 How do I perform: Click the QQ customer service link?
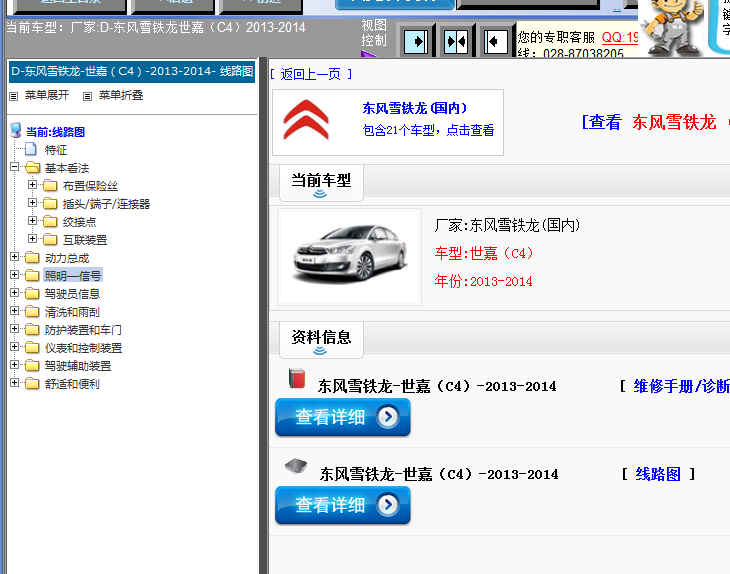point(620,37)
